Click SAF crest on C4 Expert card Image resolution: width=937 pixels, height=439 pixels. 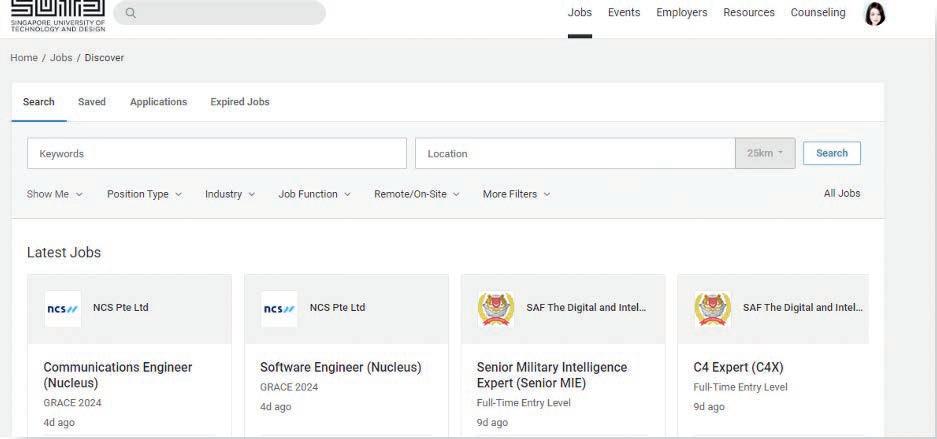(x=712, y=308)
